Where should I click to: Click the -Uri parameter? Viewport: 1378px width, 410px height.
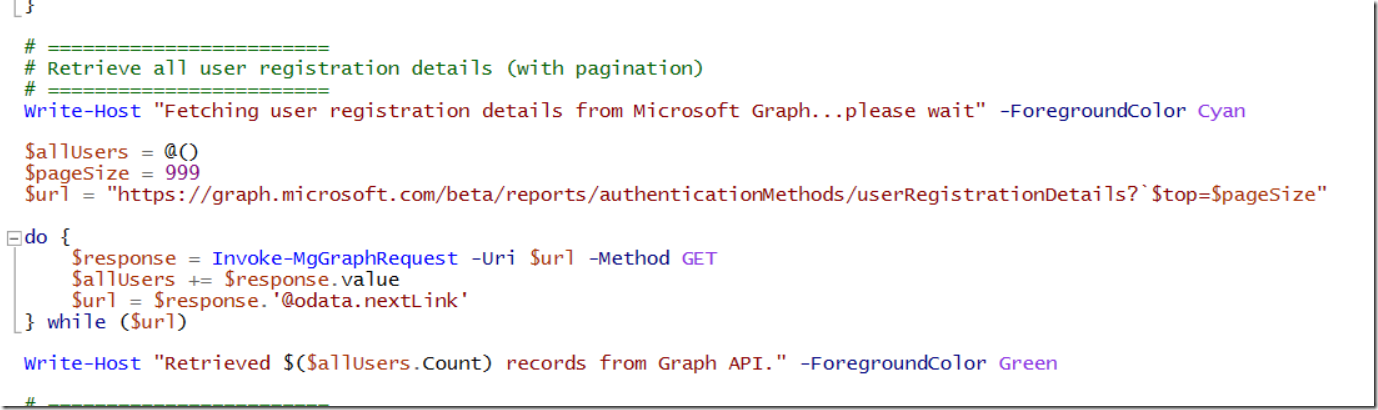pos(493,258)
